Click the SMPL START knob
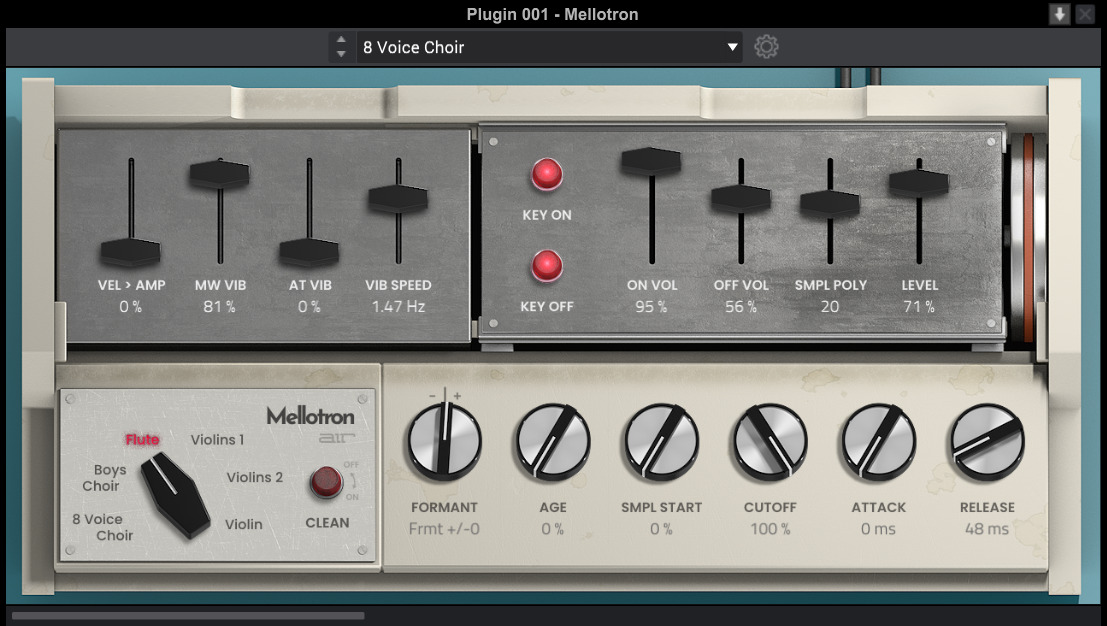The height and width of the screenshot is (626, 1107). click(x=662, y=443)
